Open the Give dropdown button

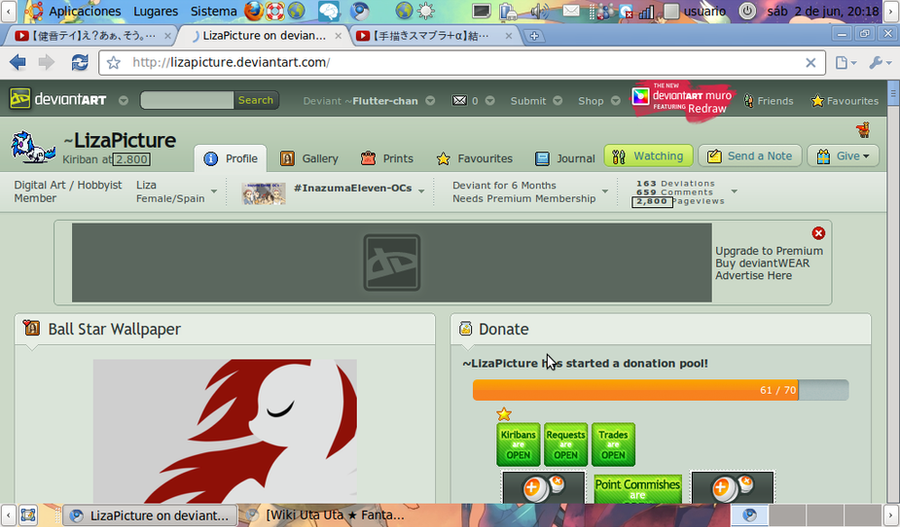843,156
